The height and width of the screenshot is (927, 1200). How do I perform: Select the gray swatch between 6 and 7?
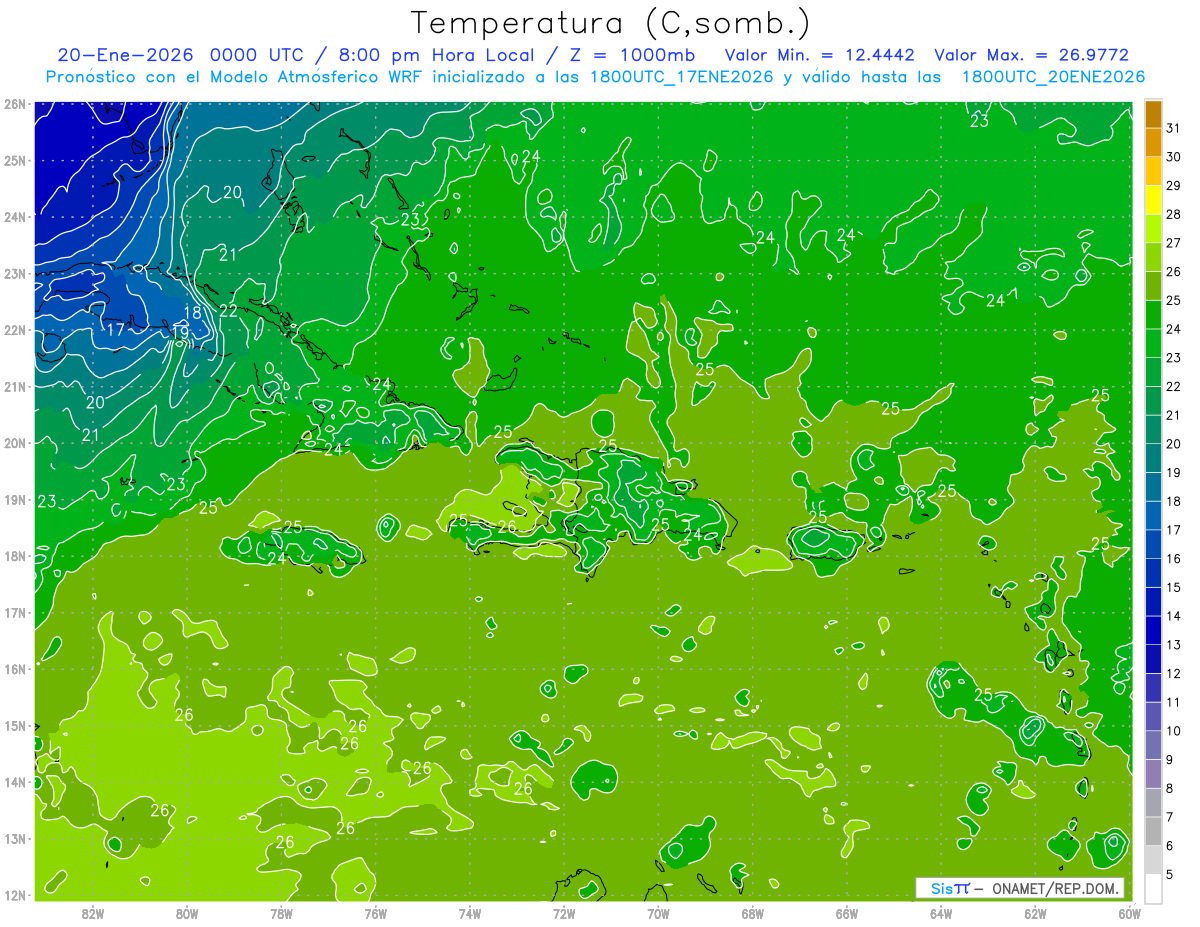tap(1153, 830)
